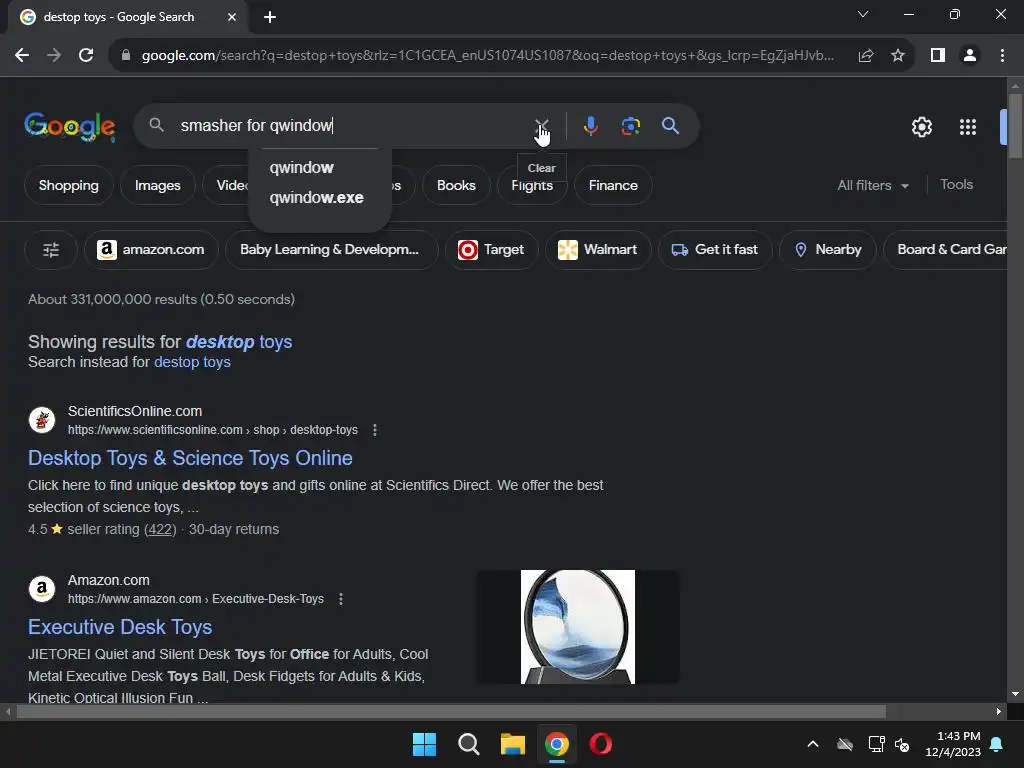Switch to Images results tab
This screenshot has width=1024, height=768.
point(157,185)
